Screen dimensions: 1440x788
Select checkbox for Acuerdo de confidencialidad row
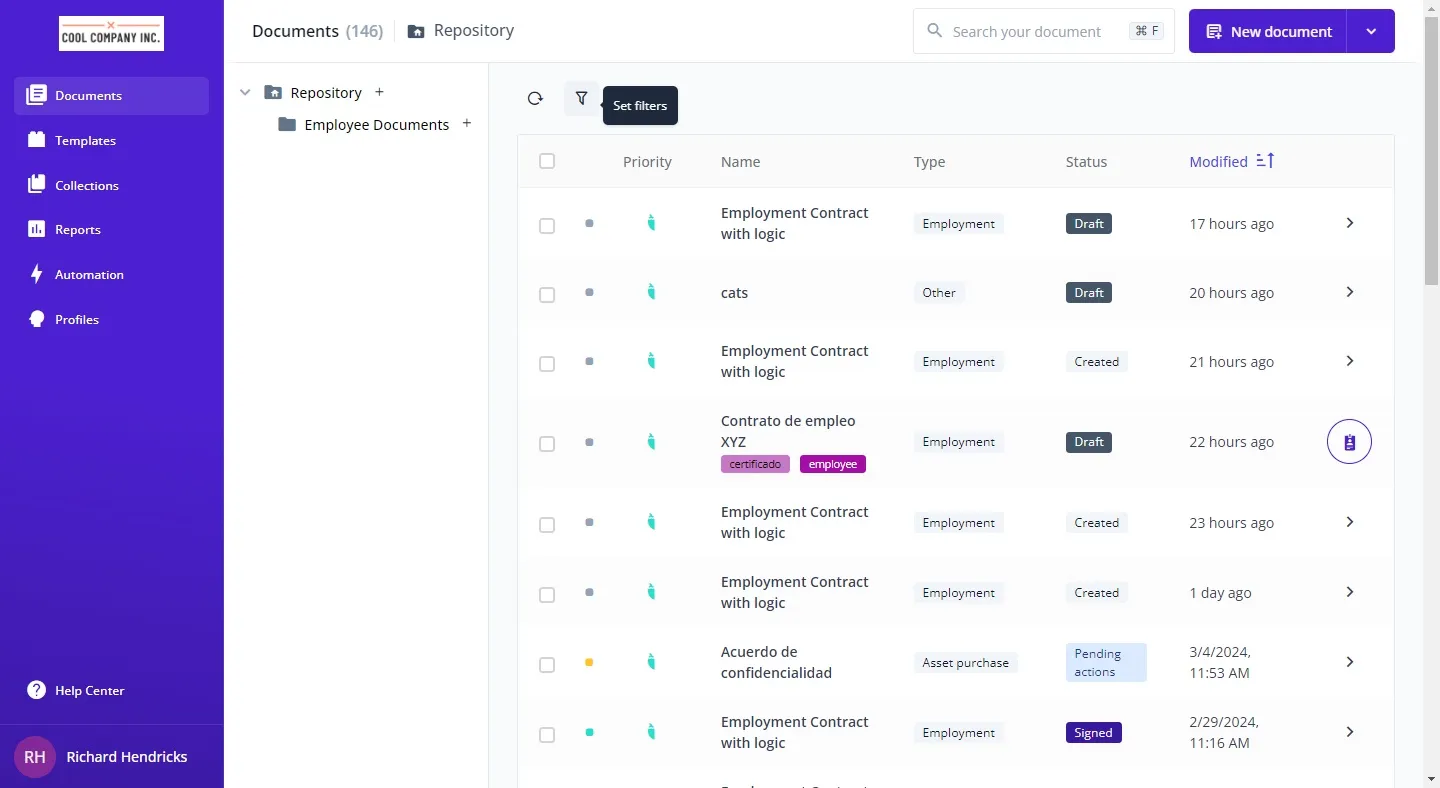coord(547,664)
